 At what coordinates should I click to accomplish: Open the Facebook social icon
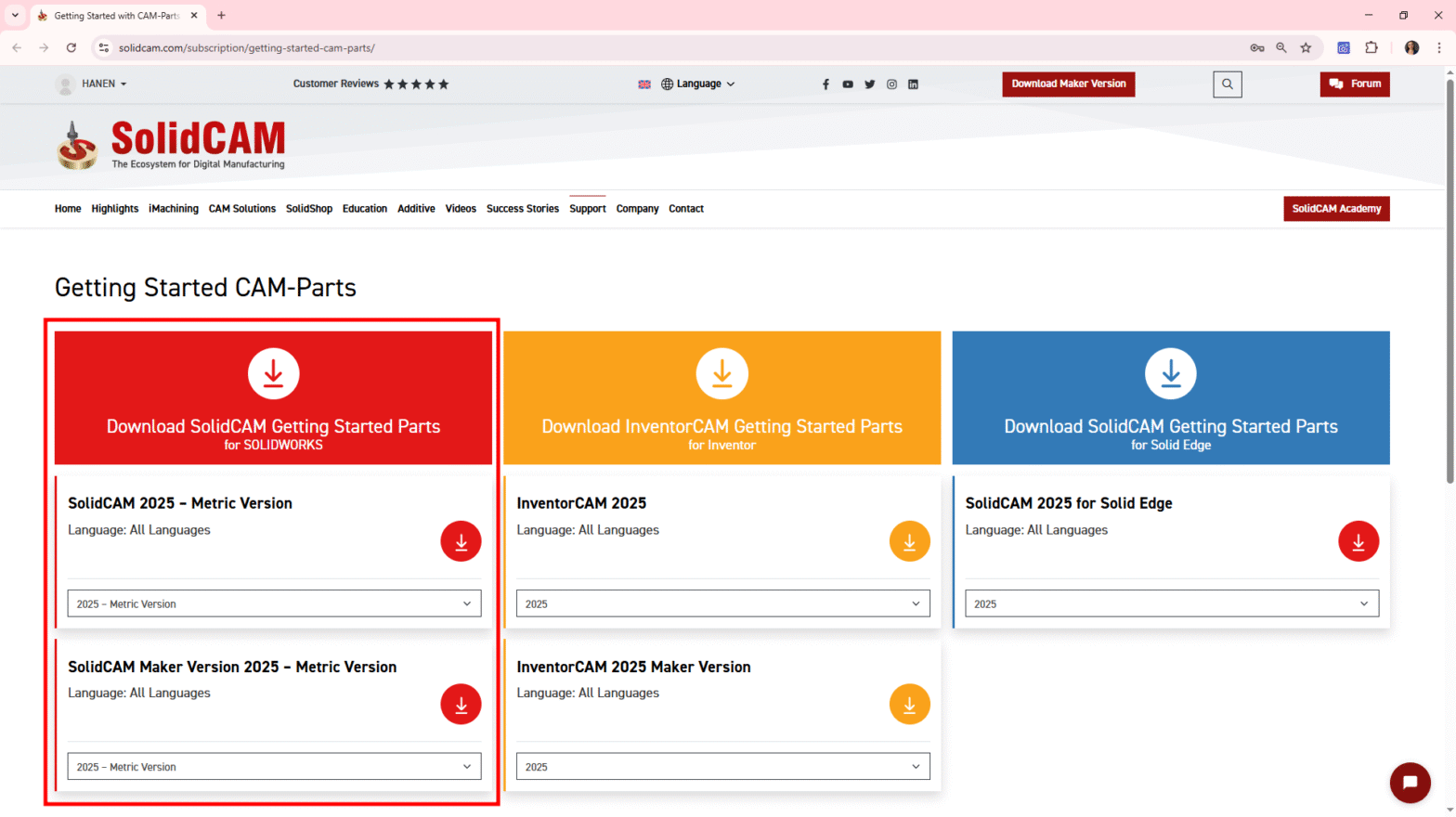tap(825, 84)
